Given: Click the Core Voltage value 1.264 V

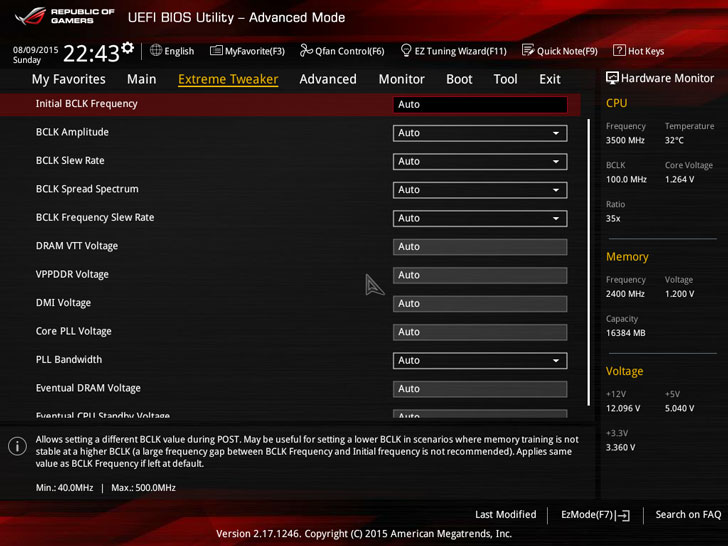Looking at the screenshot, I should click(x=679, y=179).
